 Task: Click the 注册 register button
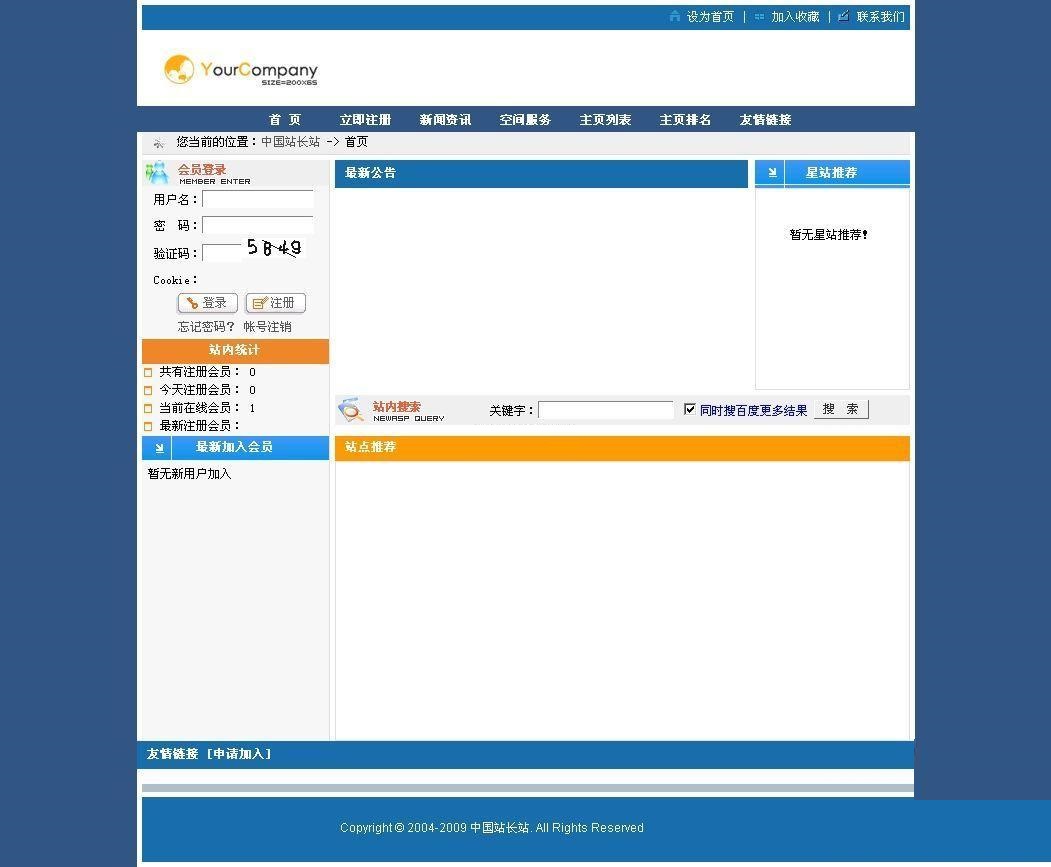coord(275,303)
